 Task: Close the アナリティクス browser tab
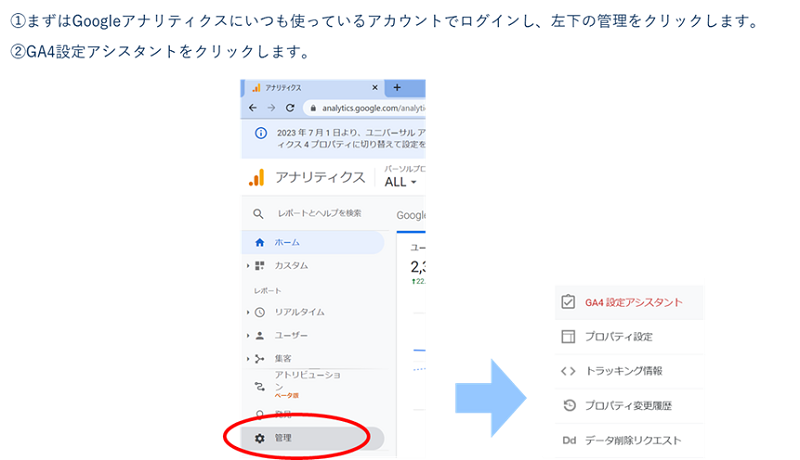tap(375, 88)
